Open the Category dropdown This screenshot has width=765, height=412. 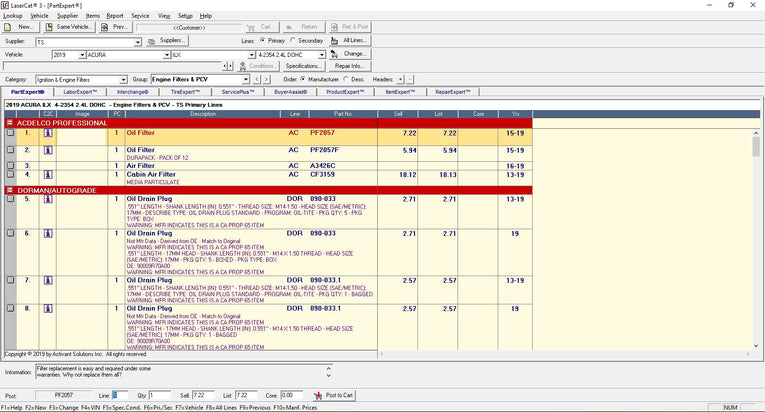(x=124, y=78)
